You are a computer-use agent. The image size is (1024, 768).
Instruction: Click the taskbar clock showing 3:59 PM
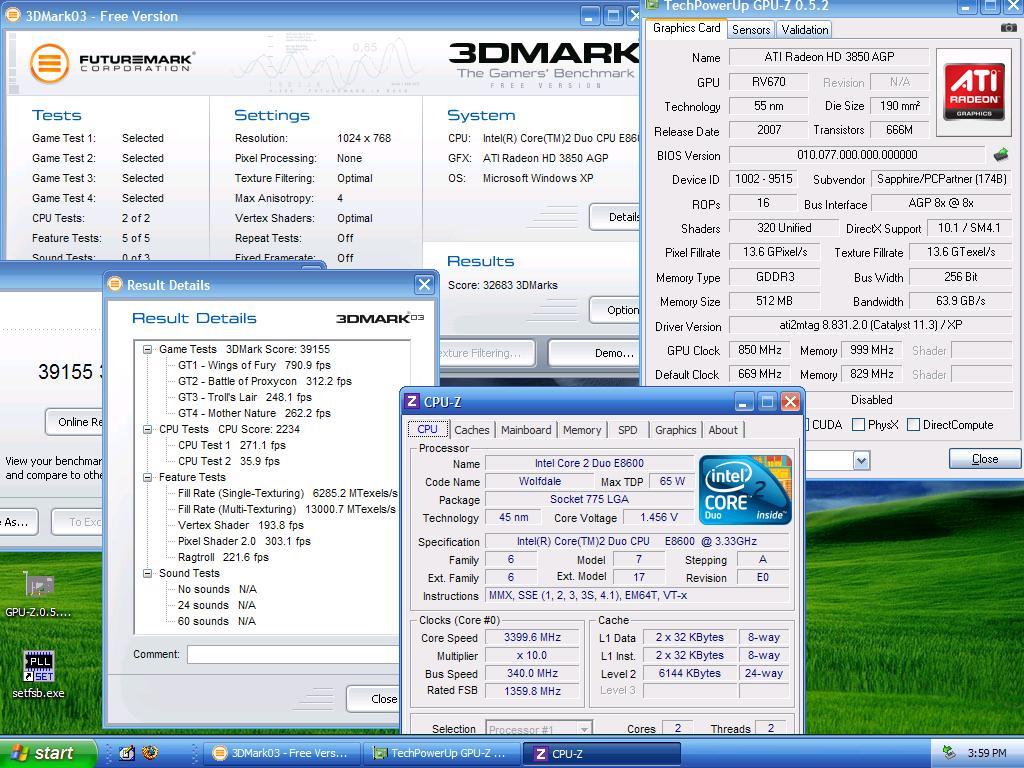click(987, 753)
